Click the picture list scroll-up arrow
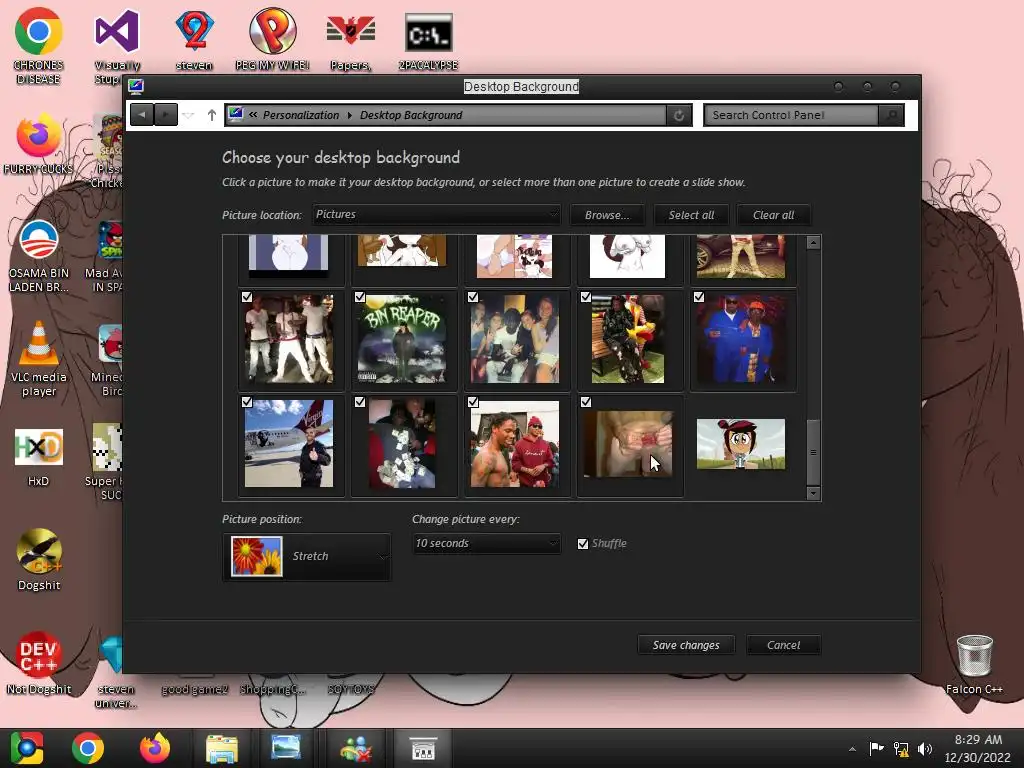Image resolution: width=1024 pixels, height=768 pixels. pyautogui.click(x=813, y=243)
